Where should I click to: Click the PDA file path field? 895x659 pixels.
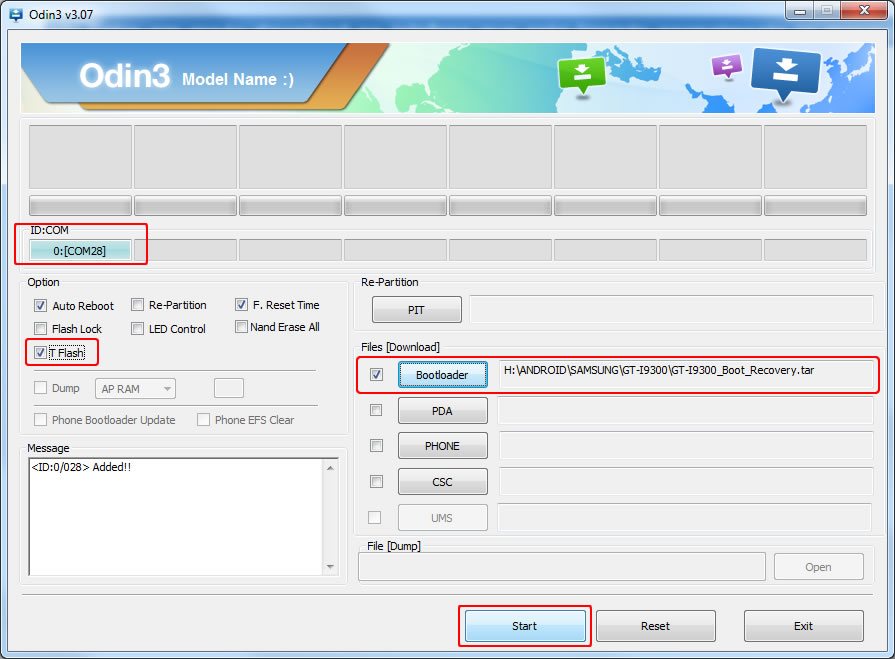[686, 410]
